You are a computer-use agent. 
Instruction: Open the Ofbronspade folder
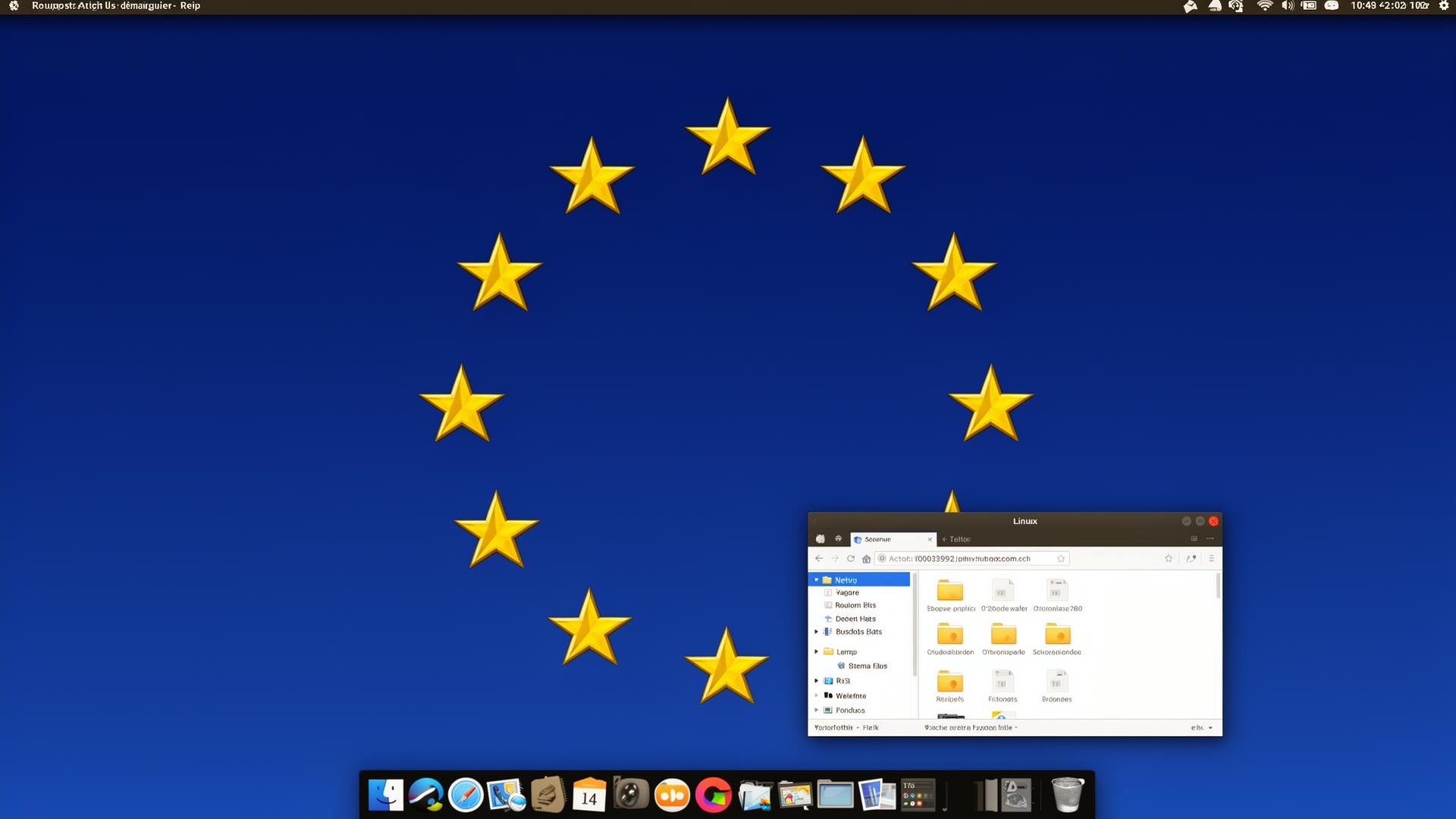[x=1003, y=639]
